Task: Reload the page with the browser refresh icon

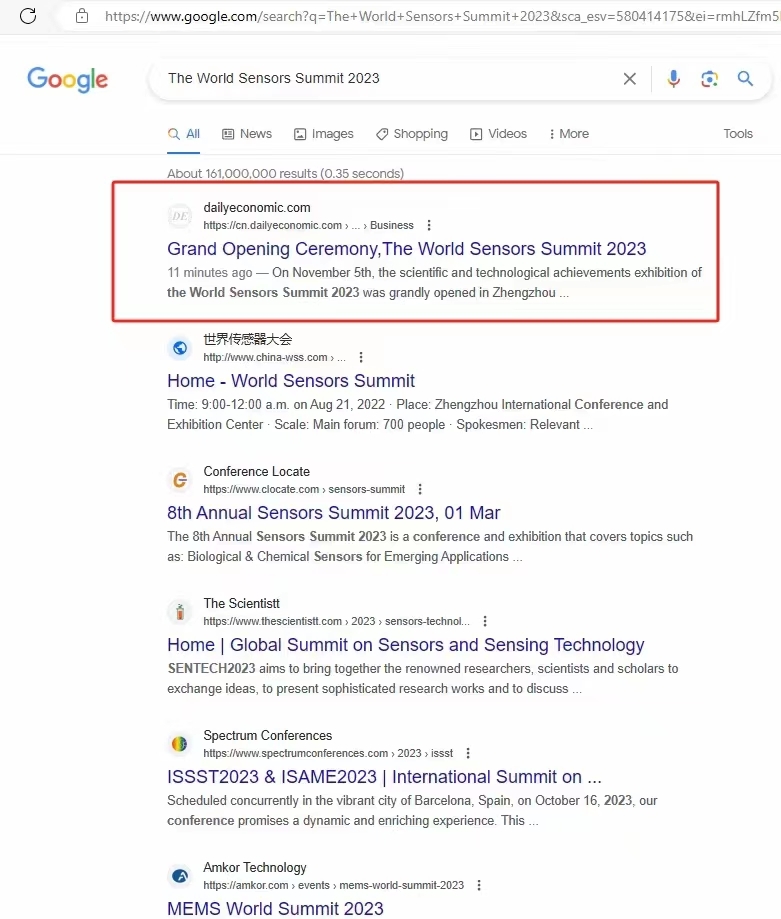Action: pyautogui.click(x=28, y=15)
